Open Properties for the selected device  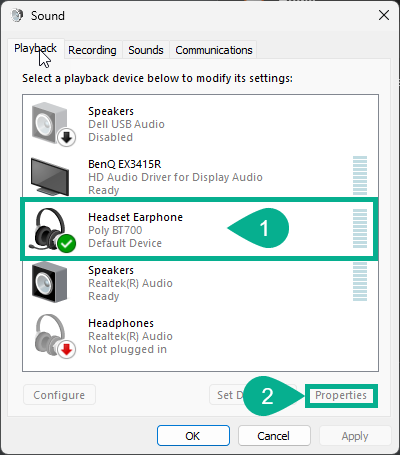click(x=341, y=395)
